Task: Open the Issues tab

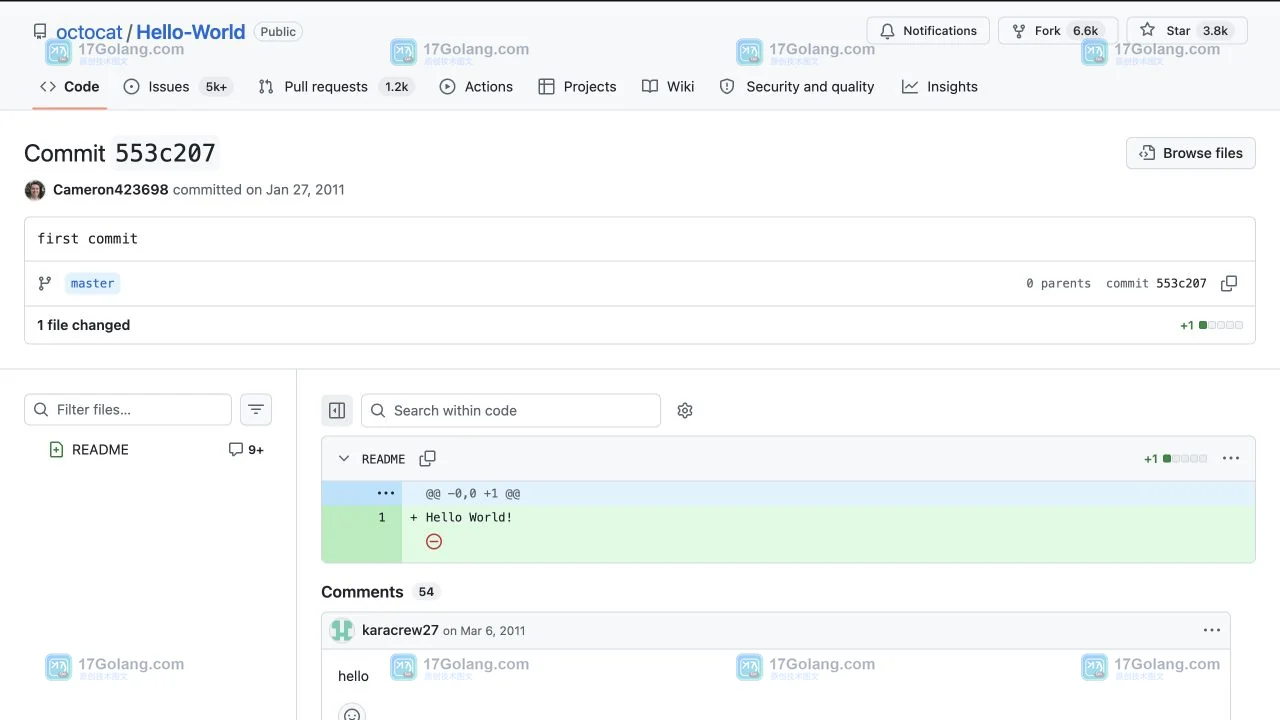Action: (177, 87)
